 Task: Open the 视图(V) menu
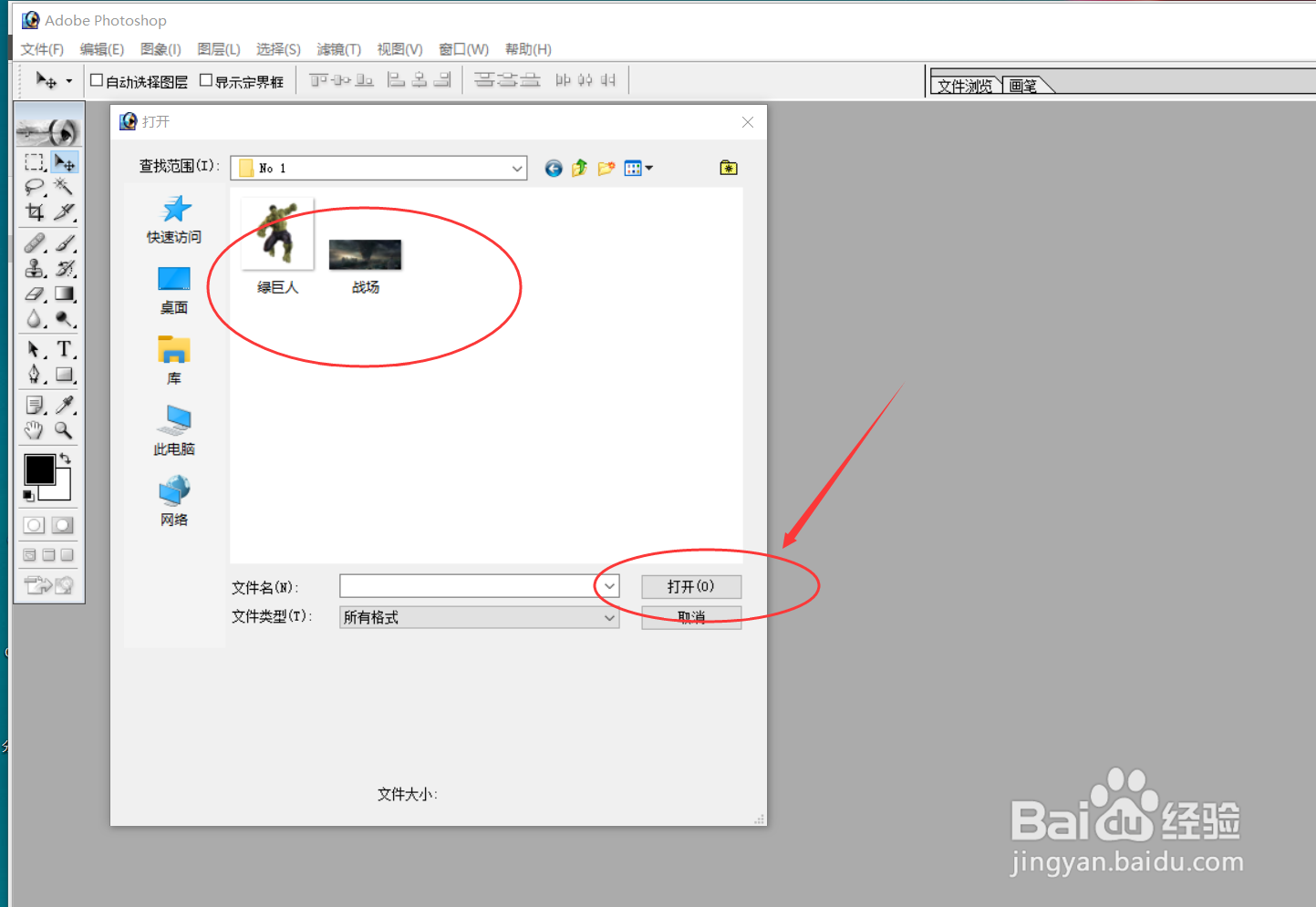point(399,49)
